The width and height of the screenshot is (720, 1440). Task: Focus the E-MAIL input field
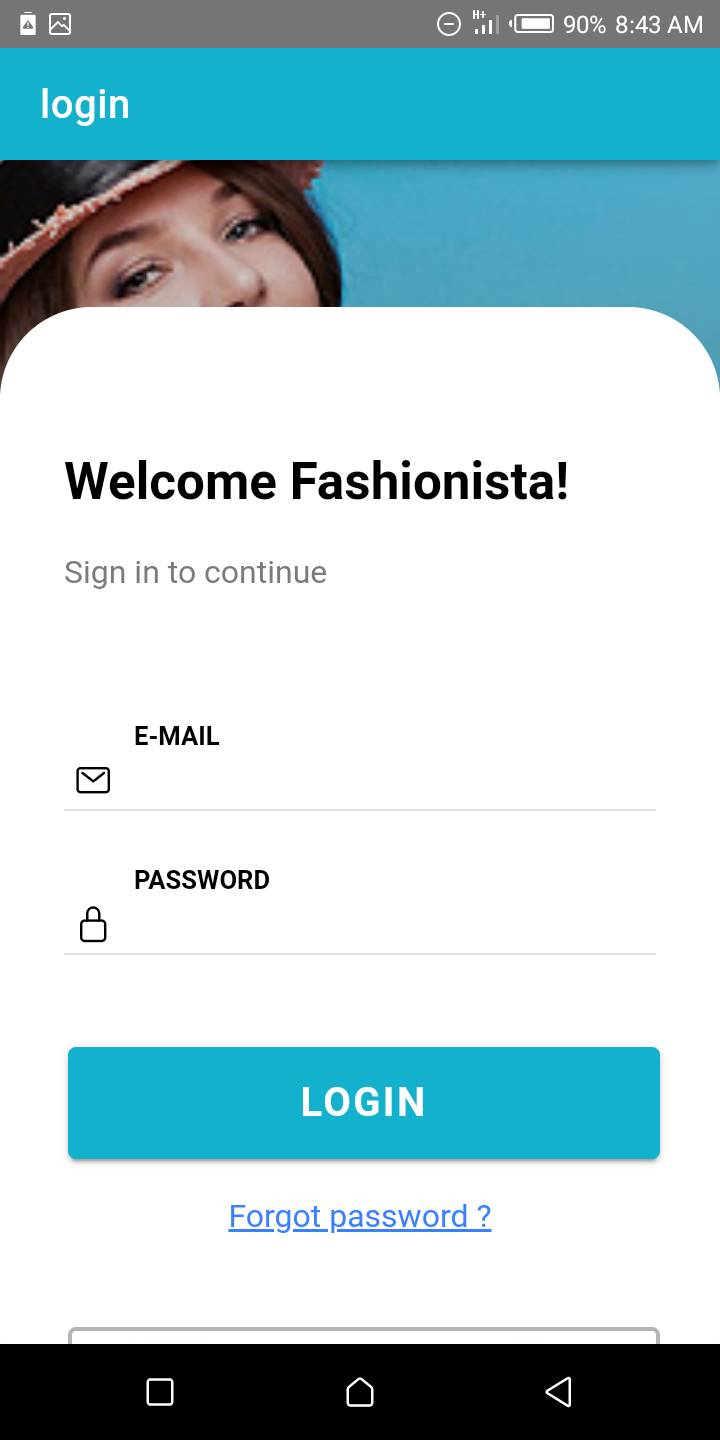pos(390,781)
